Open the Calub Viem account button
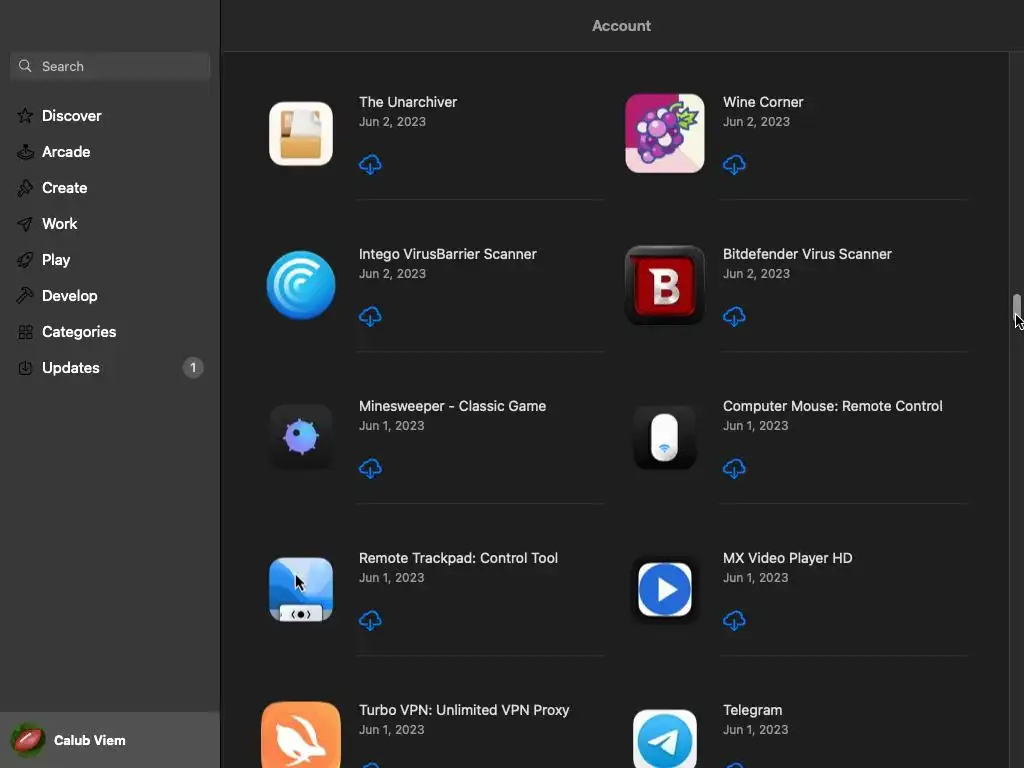The height and width of the screenshot is (768, 1024). (110, 740)
